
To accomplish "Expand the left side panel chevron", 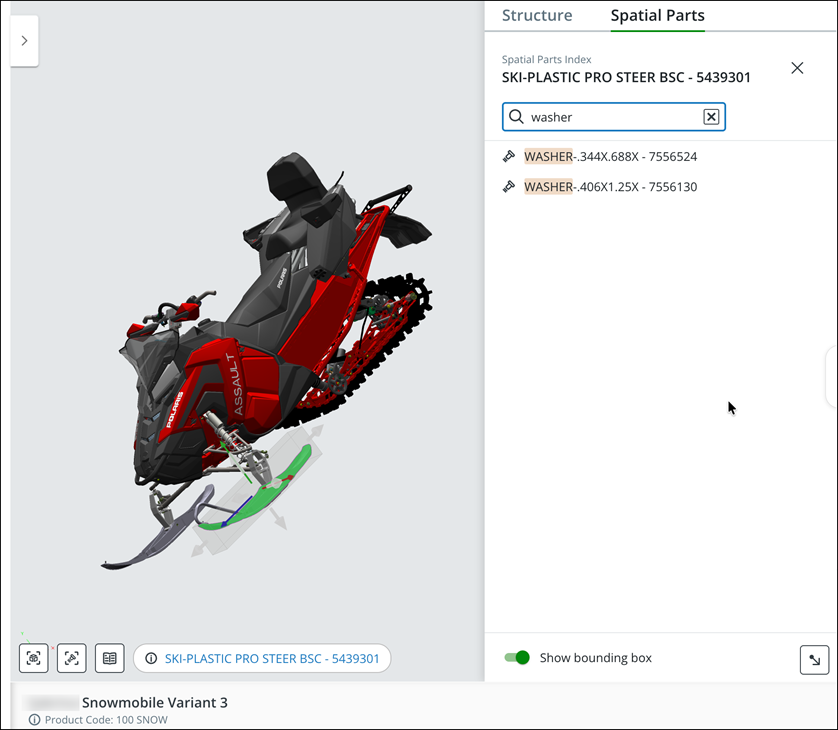I will pyautogui.click(x=24, y=41).
